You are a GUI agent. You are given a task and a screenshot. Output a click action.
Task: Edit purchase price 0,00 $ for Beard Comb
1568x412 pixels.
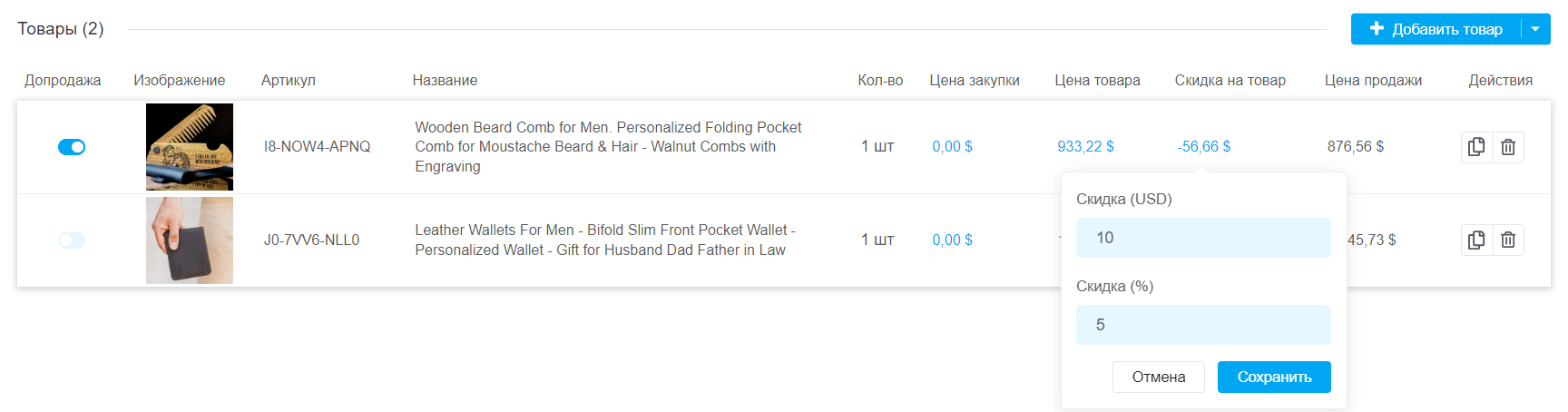click(x=952, y=147)
